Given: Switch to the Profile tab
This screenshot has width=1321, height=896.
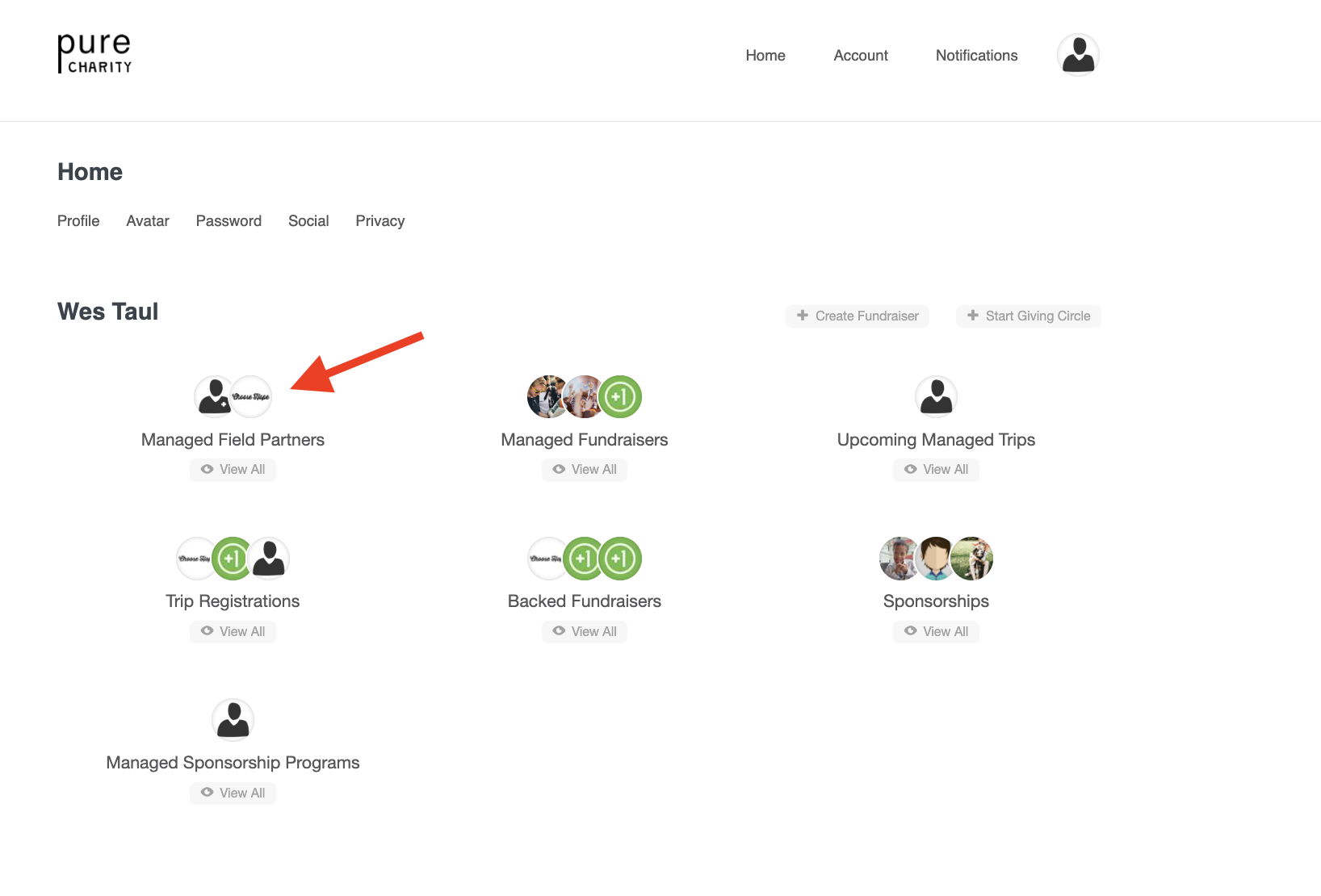Looking at the screenshot, I should coord(78,221).
